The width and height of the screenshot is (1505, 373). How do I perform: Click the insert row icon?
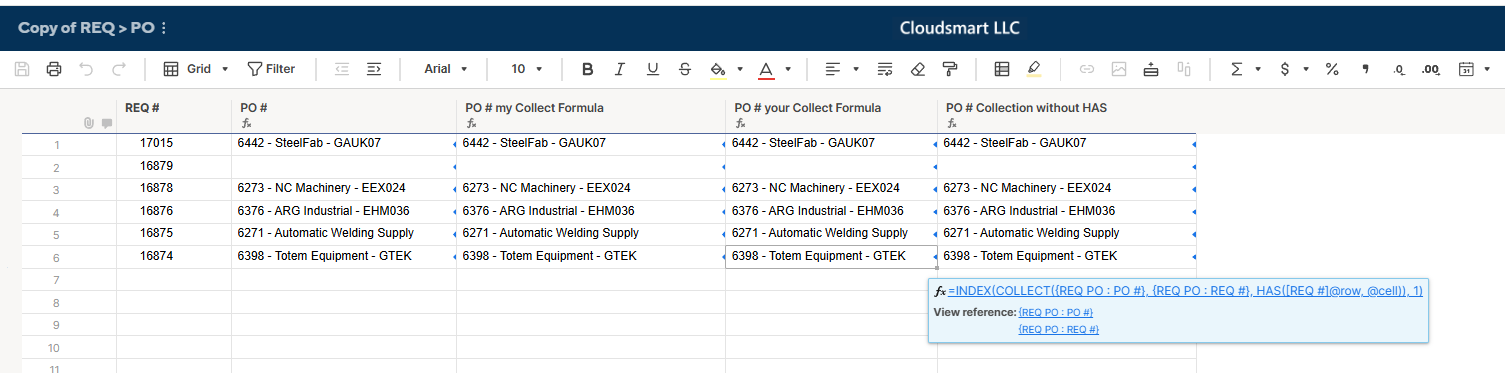1151,69
